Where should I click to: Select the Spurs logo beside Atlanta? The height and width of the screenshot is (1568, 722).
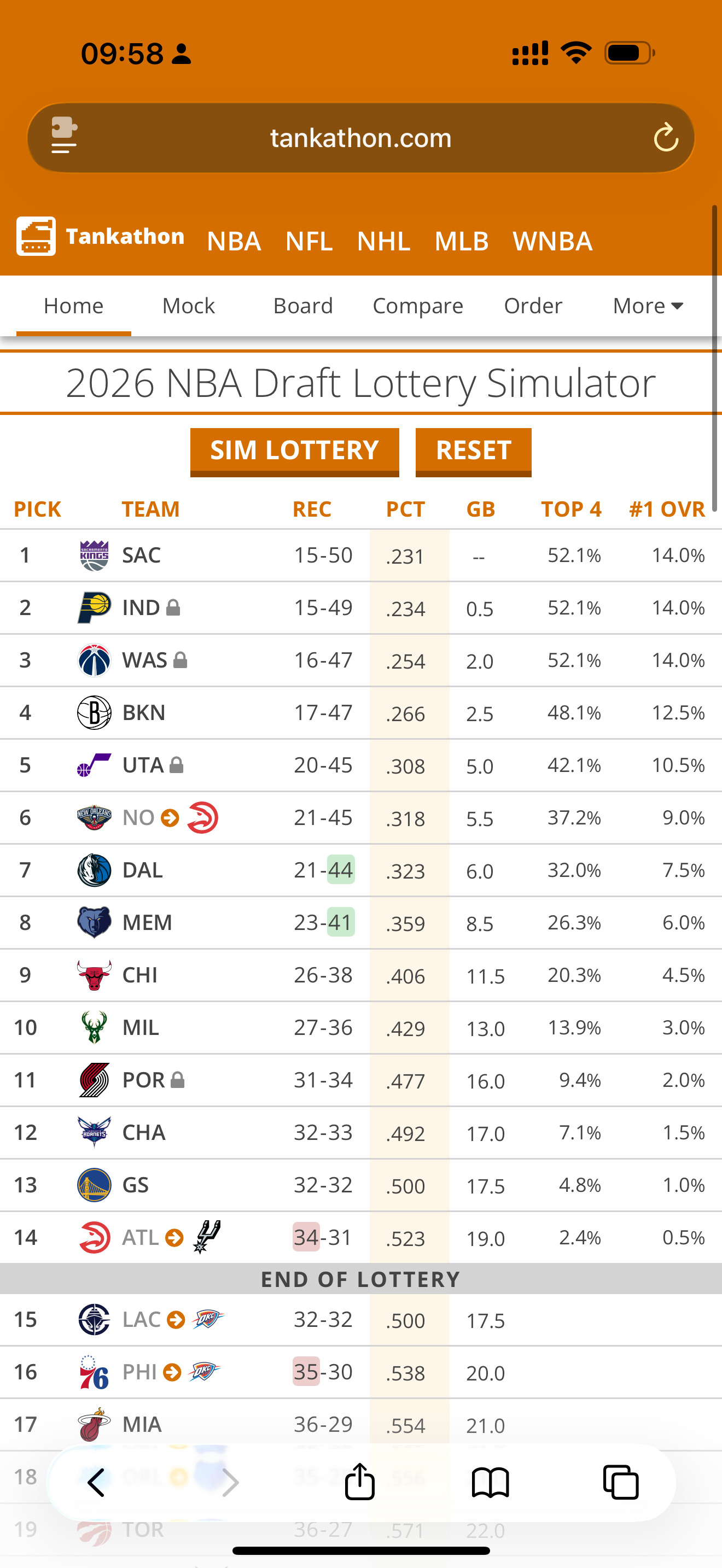(206, 1236)
